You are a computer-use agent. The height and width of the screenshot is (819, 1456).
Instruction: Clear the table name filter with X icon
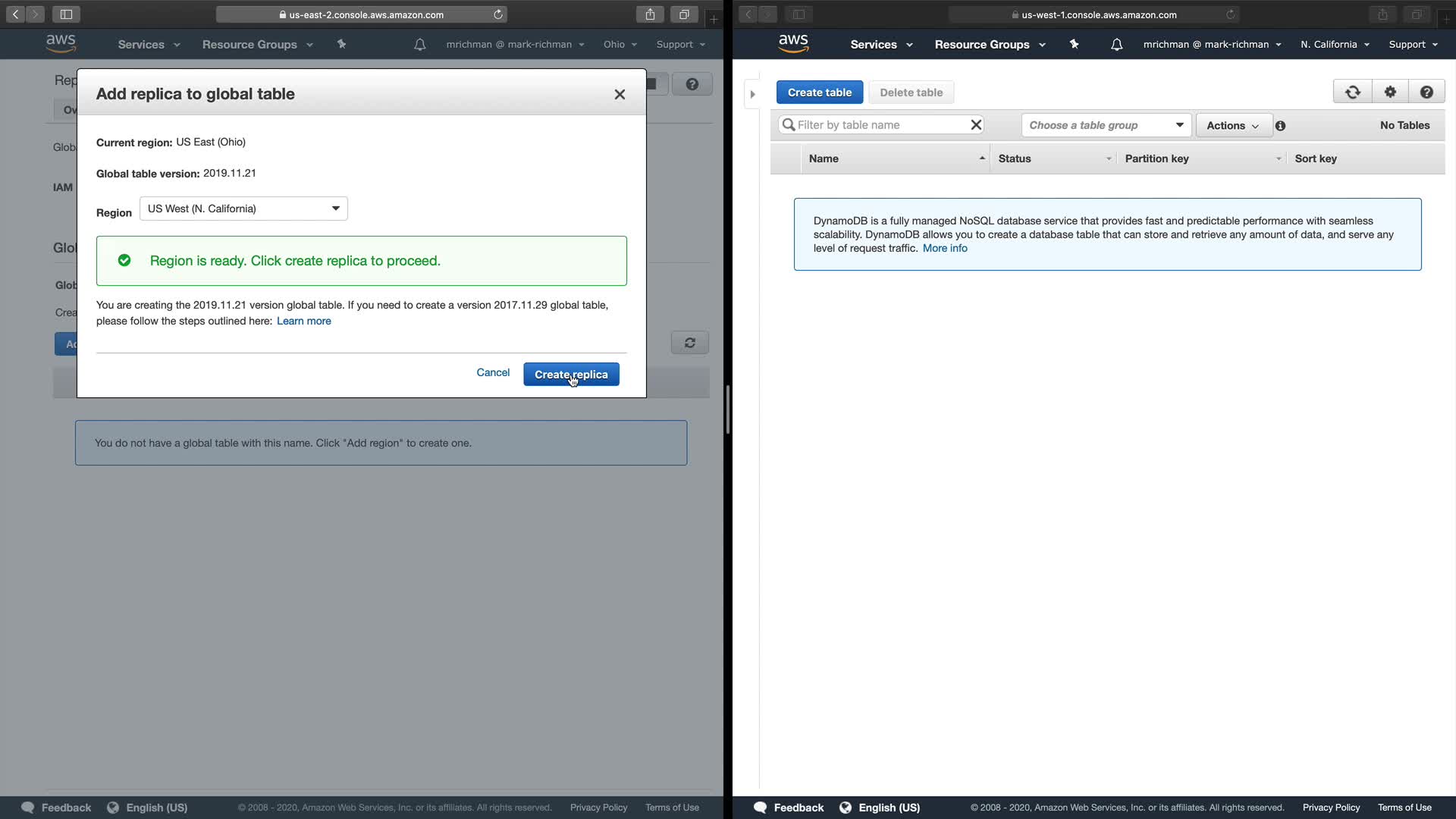976,125
